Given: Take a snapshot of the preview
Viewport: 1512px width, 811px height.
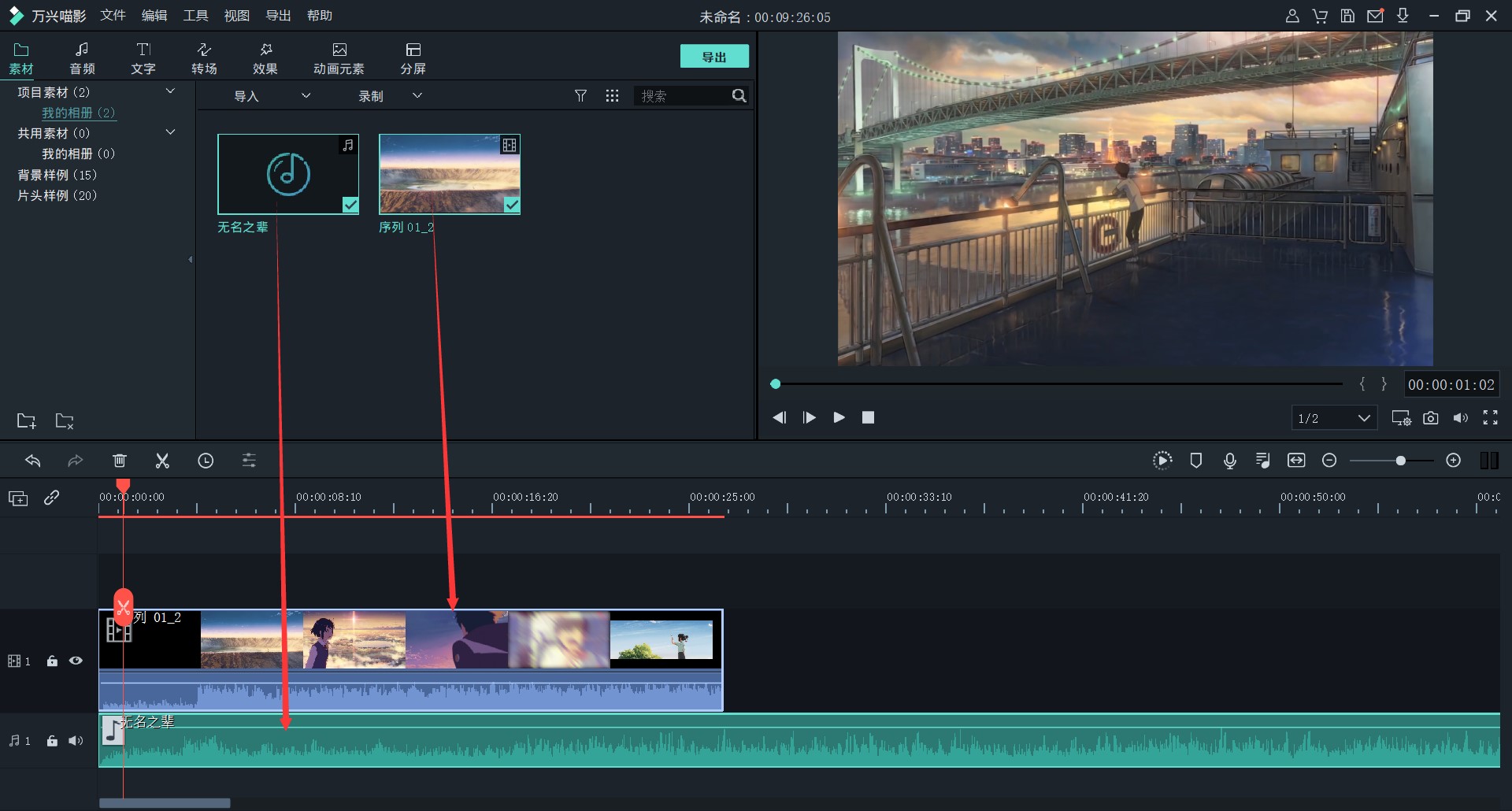Looking at the screenshot, I should pos(1431,418).
